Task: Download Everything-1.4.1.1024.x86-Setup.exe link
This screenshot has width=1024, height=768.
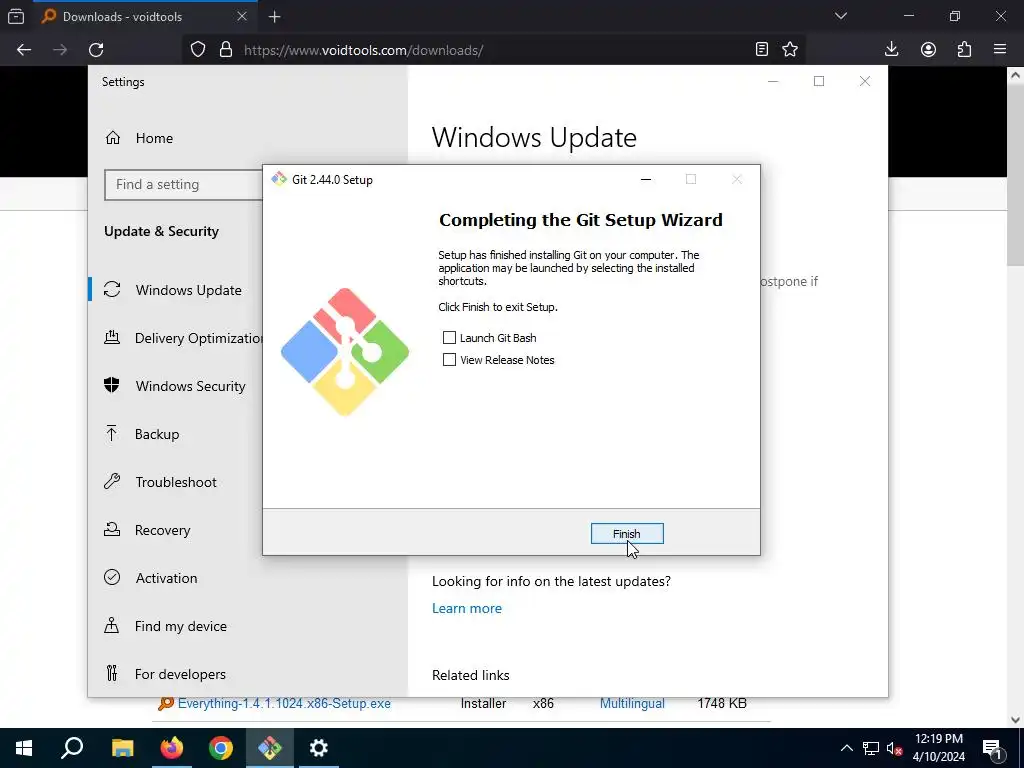Action: tap(284, 703)
